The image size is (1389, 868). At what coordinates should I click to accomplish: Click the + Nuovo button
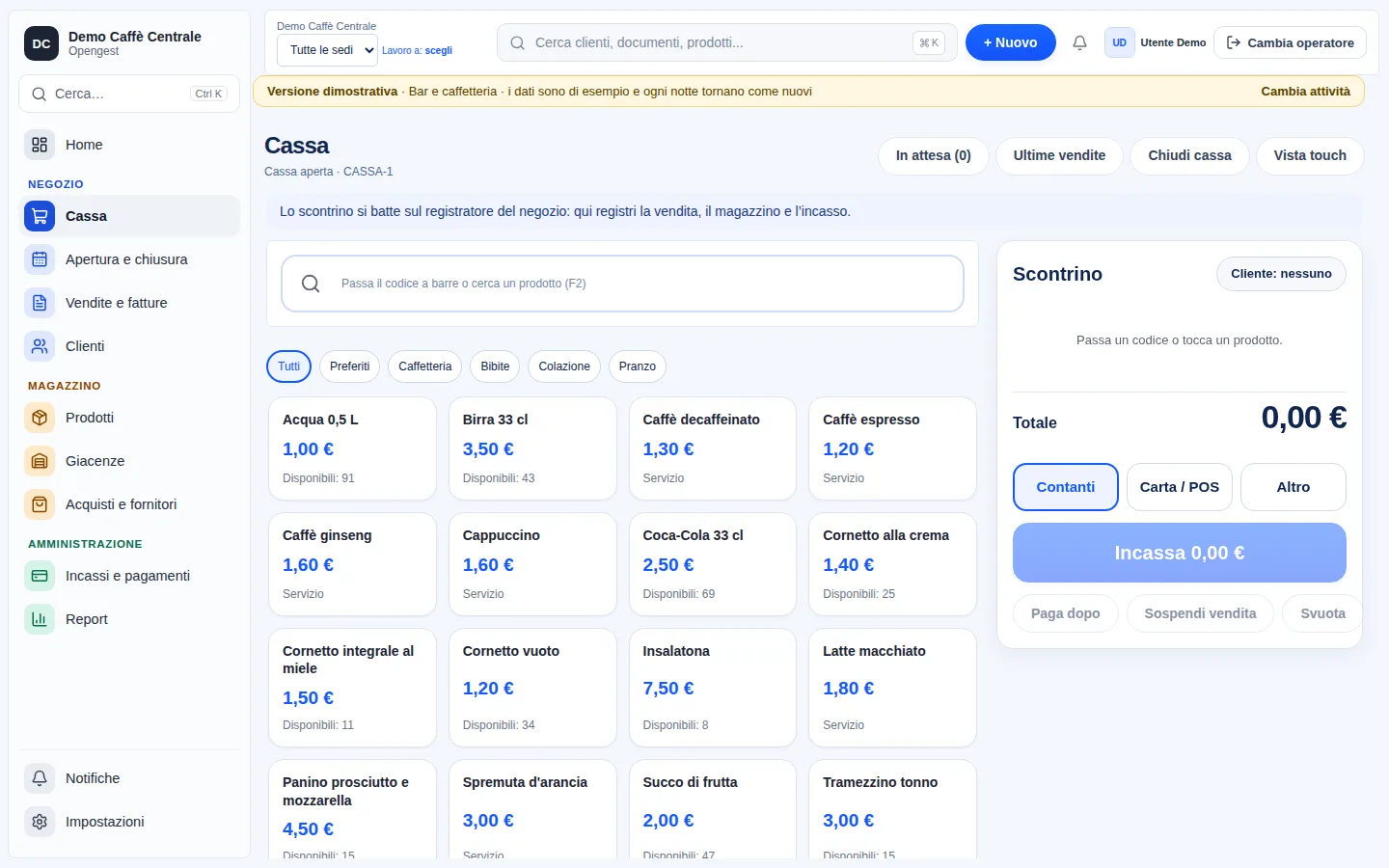pyautogui.click(x=1010, y=42)
